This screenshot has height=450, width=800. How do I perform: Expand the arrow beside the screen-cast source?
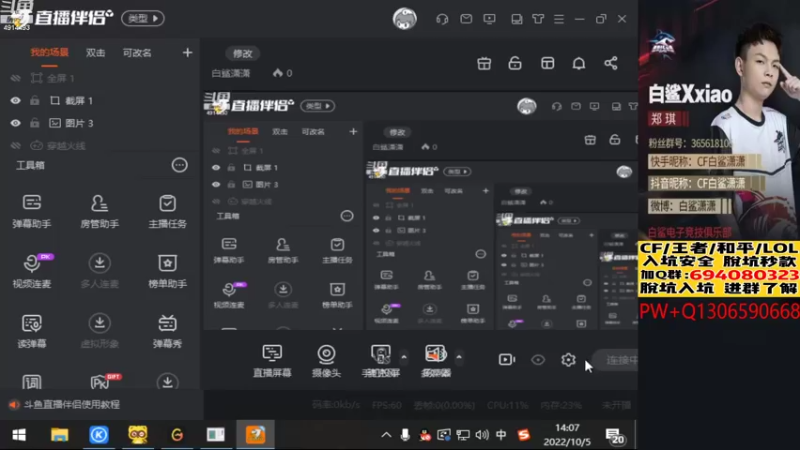[404, 357]
